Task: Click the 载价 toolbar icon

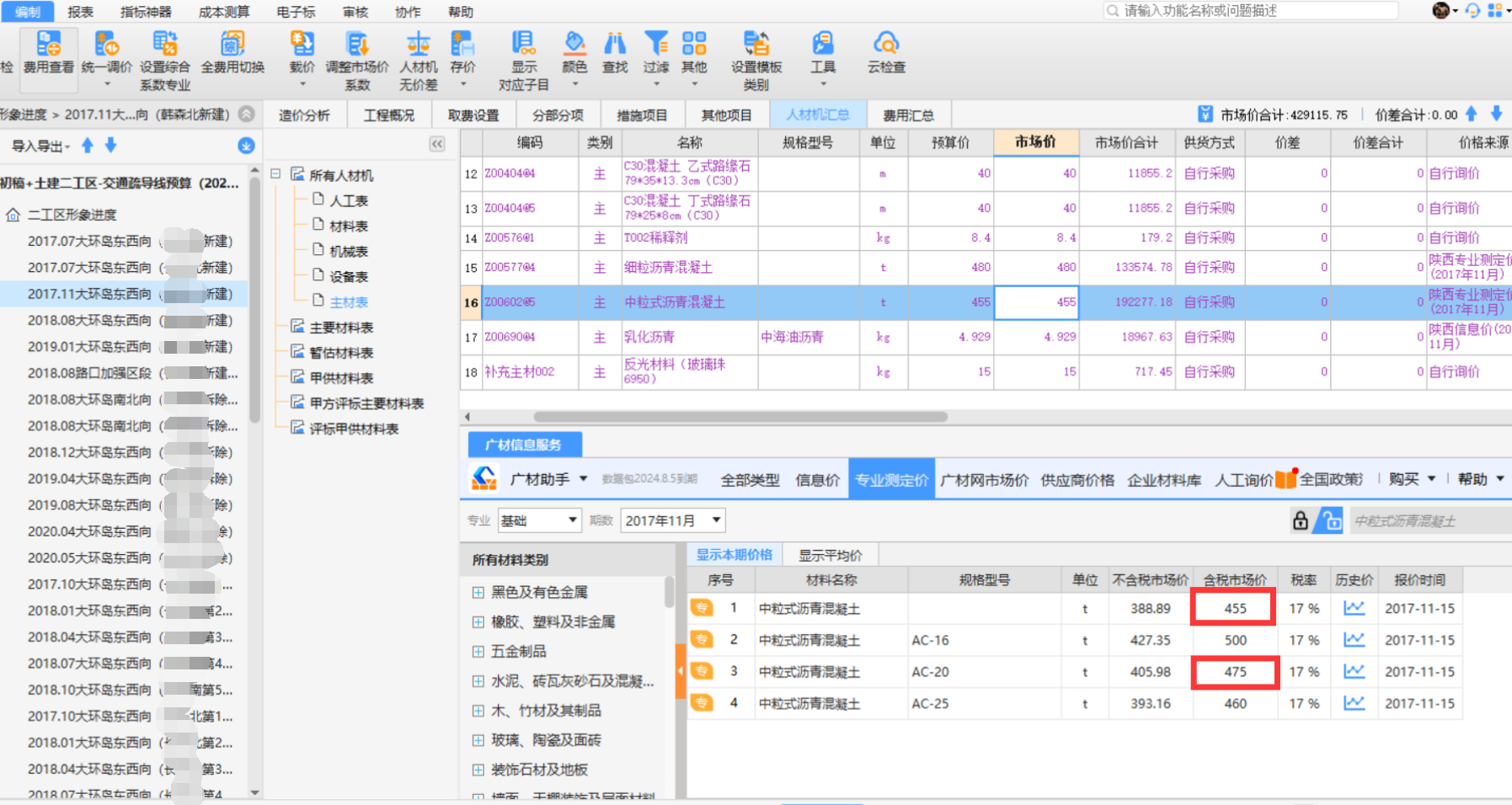Action: pyautogui.click(x=302, y=59)
